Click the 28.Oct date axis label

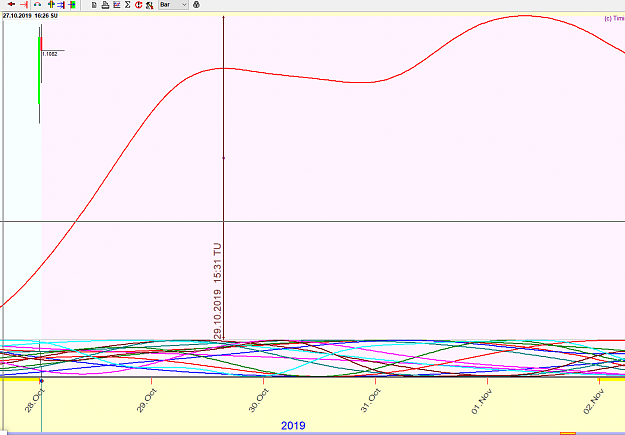tap(34, 400)
